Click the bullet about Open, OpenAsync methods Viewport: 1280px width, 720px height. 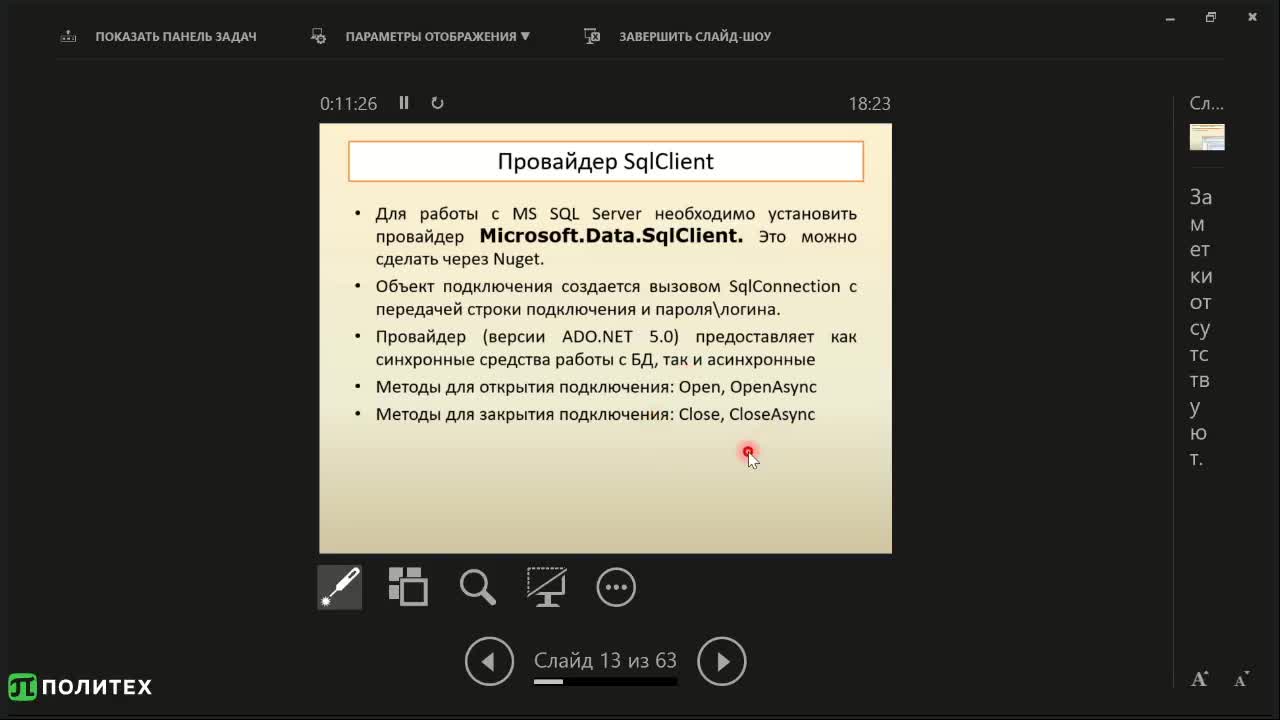pos(596,387)
